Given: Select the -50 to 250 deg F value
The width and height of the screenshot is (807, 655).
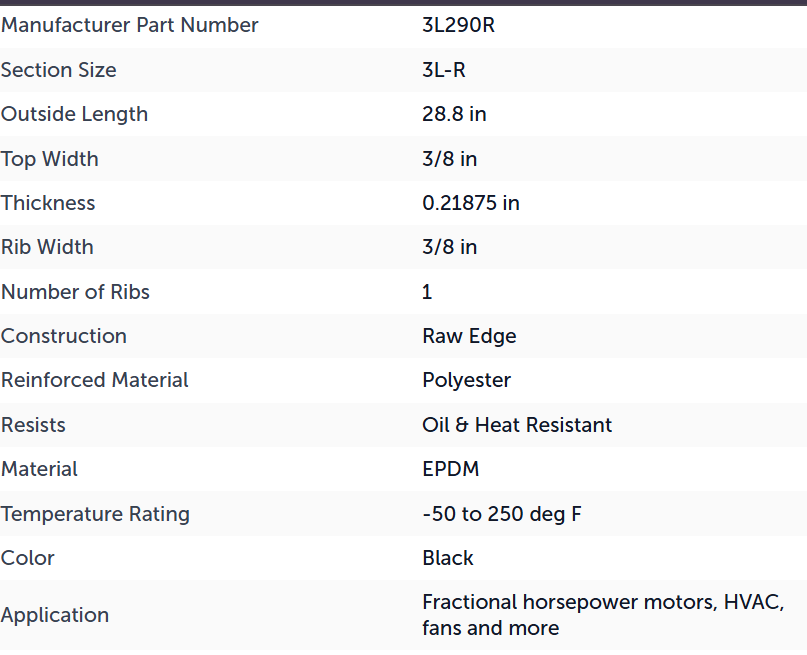Looking at the screenshot, I should tap(502, 514).
